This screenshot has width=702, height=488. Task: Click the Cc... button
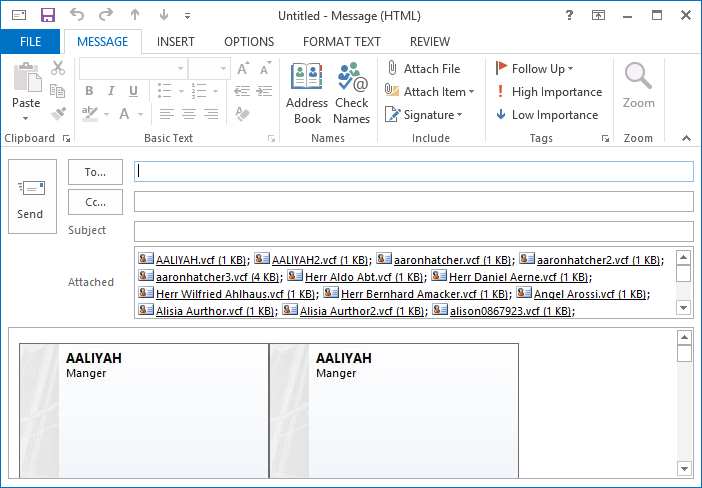pyautogui.click(x=95, y=202)
